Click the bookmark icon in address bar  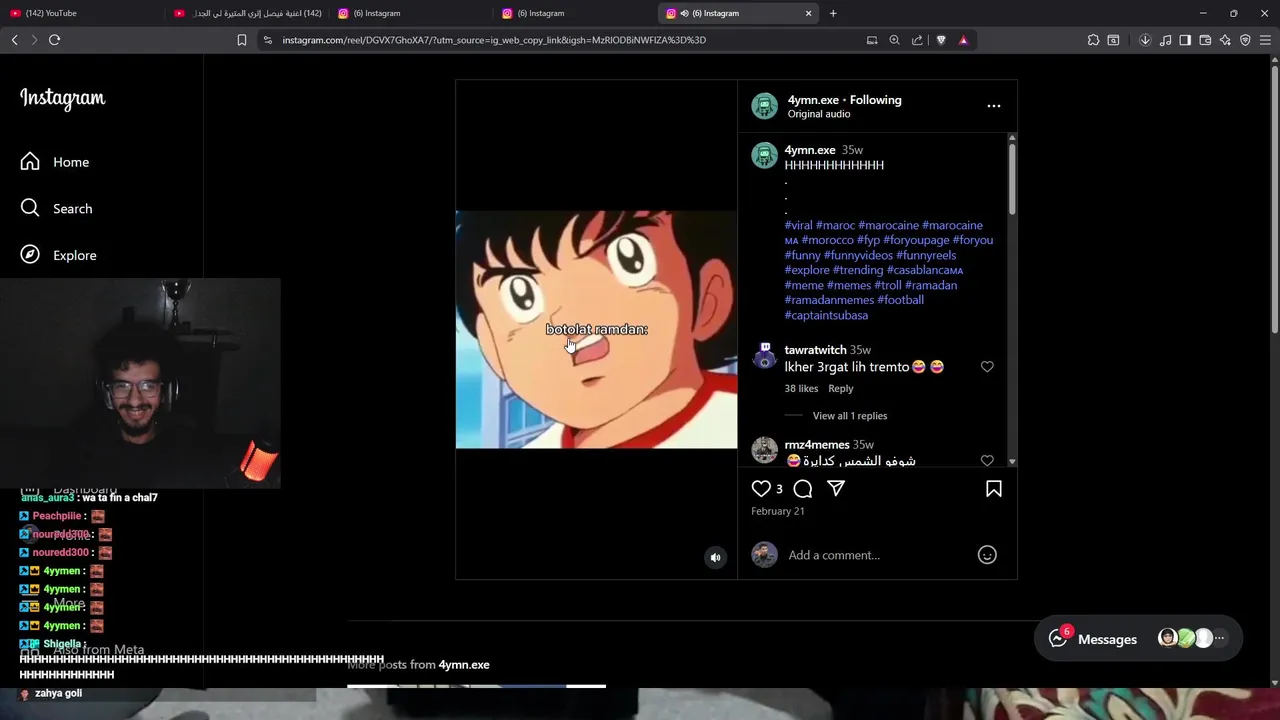pos(241,40)
